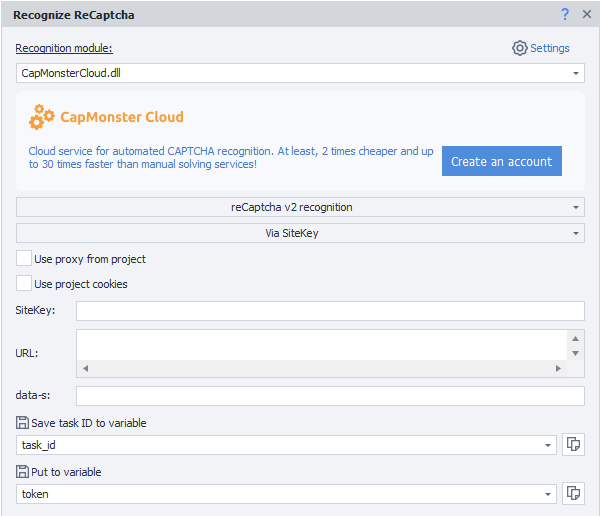Focus the data-s text field

point(330,396)
